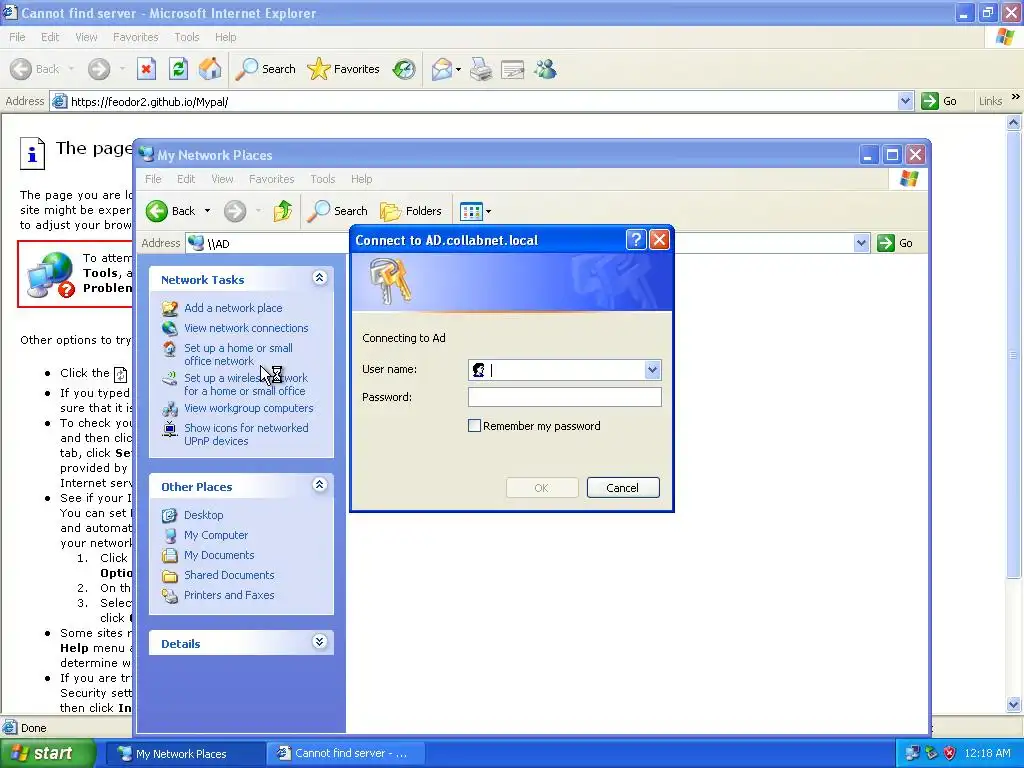This screenshot has height=768, width=1024.
Task: Open Favorites menu in My Network Places
Action: click(x=272, y=179)
